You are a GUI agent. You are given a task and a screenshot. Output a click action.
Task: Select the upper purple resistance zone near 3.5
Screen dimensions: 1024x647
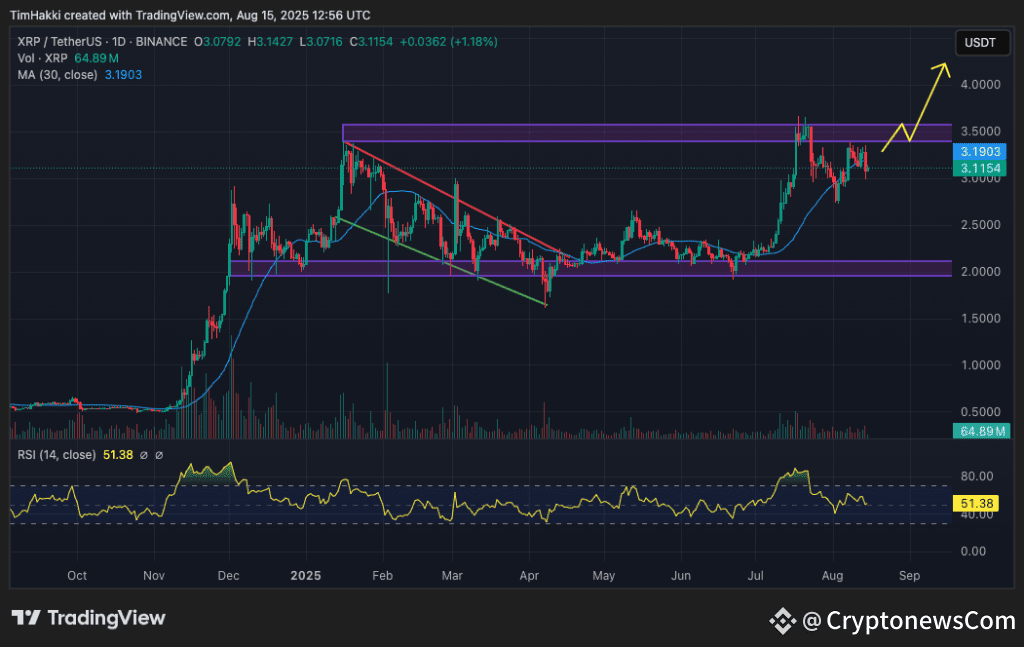(x=647, y=133)
